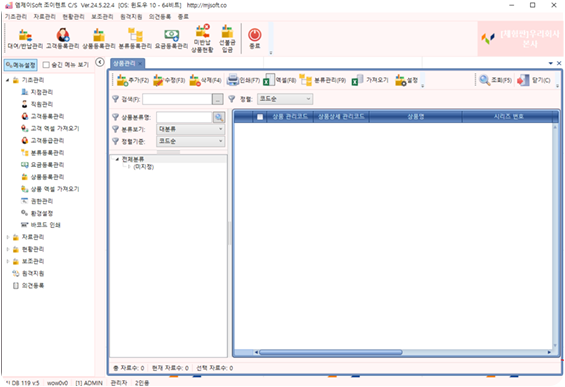
Task: Click the 닫기(C) button
Action: pos(534,80)
